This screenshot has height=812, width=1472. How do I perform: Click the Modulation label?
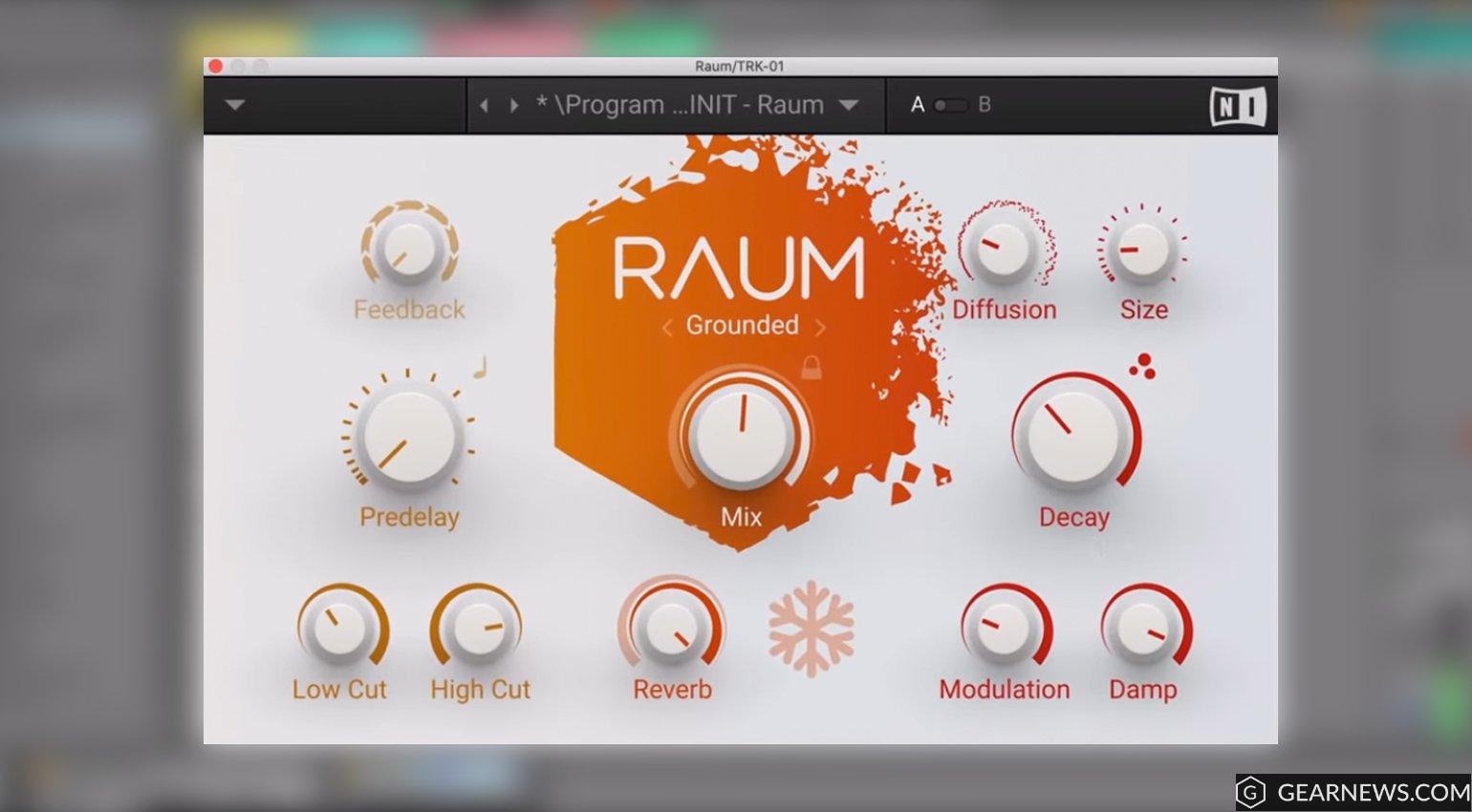click(x=1005, y=689)
